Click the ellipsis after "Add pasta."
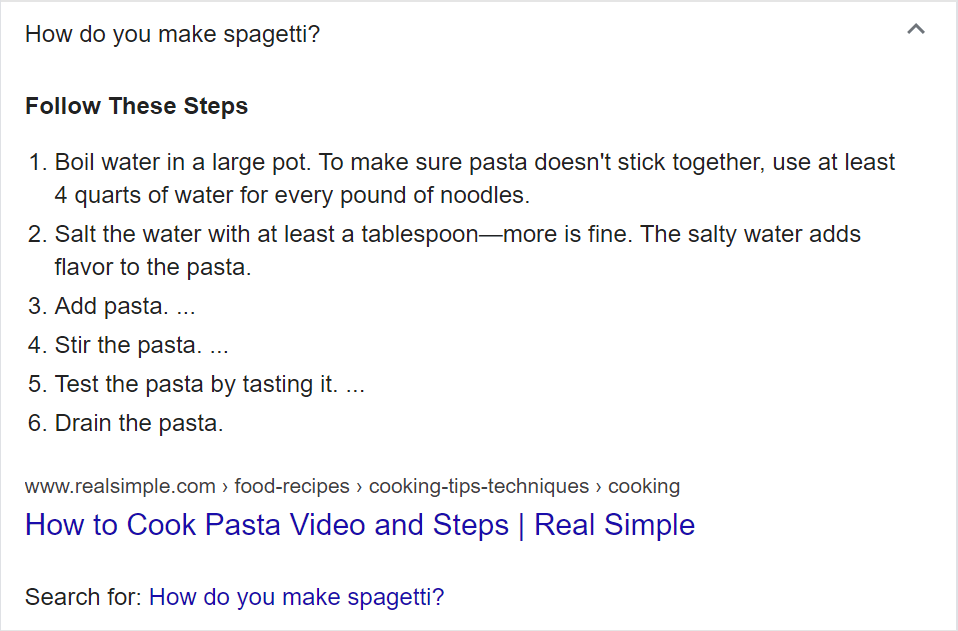Image resolution: width=958 pixels, height=631 pixels. (186, 310)
